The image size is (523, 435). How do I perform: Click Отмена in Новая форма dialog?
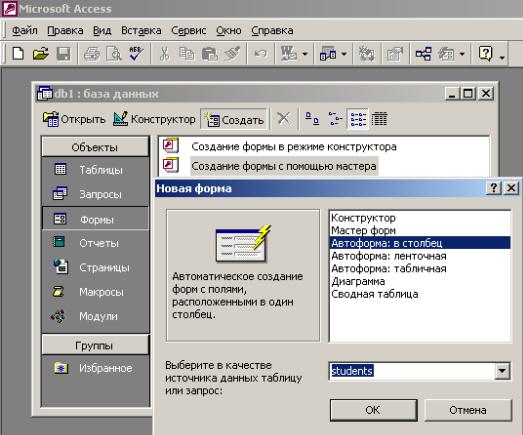(x=468, y=410)
